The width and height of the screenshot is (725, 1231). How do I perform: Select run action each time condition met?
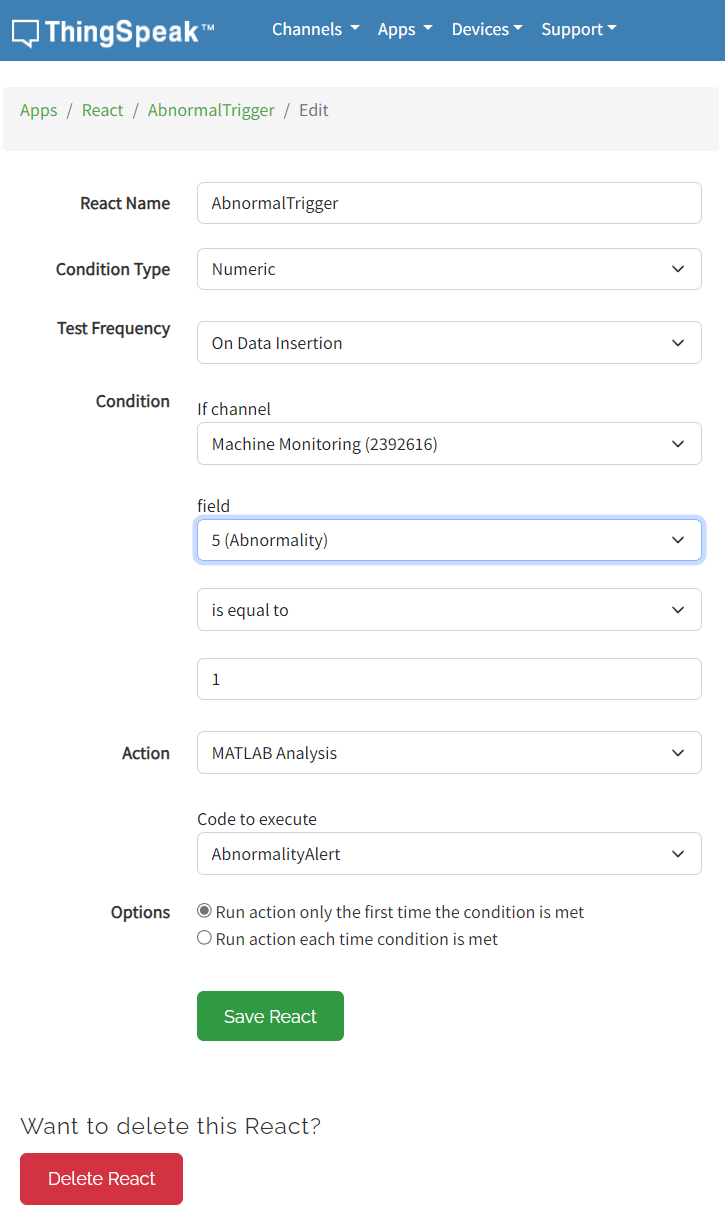[x=205, y=938]
